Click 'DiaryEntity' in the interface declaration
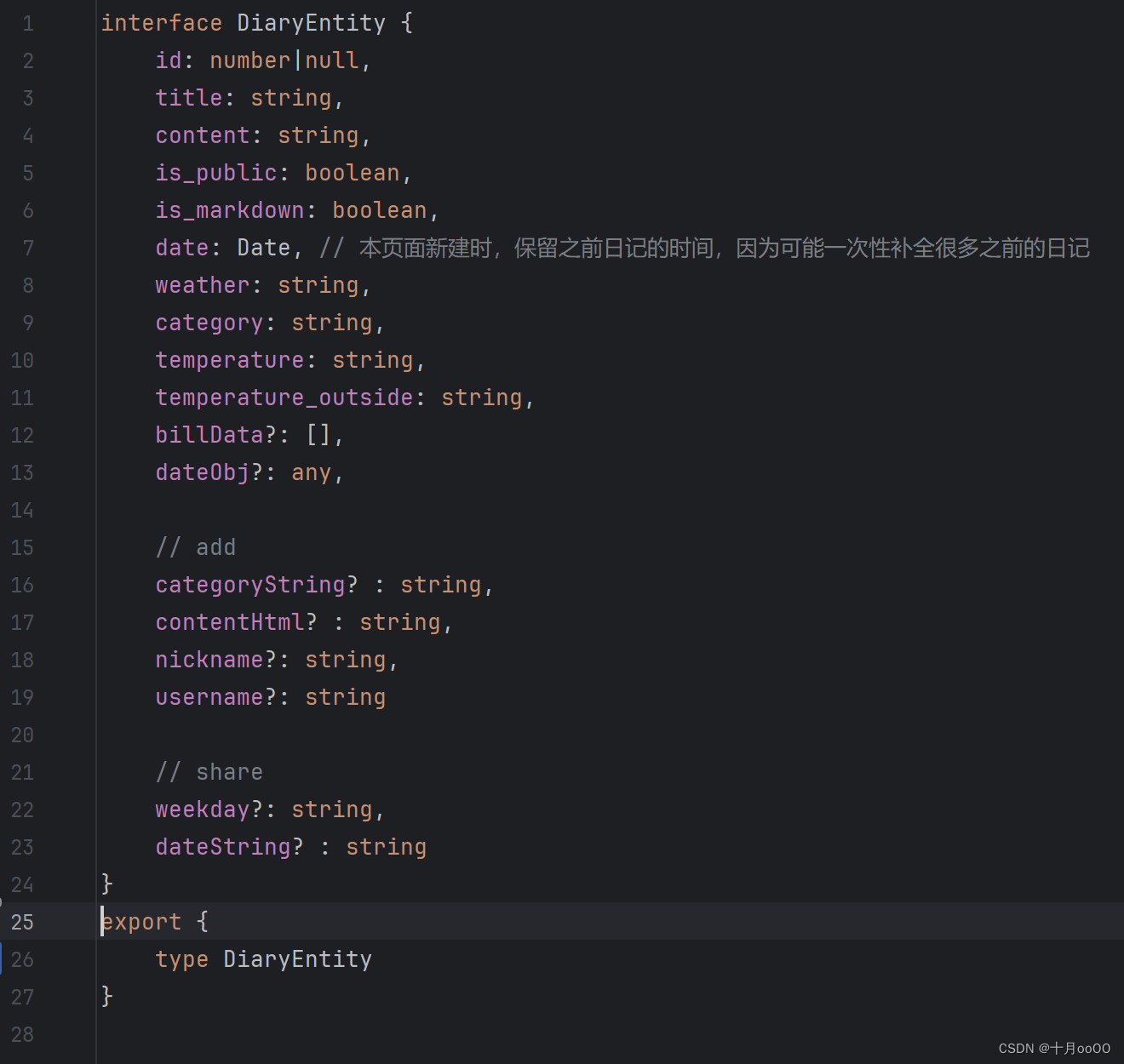This screenshot has width=1124, height=1064. pos(312,23)
